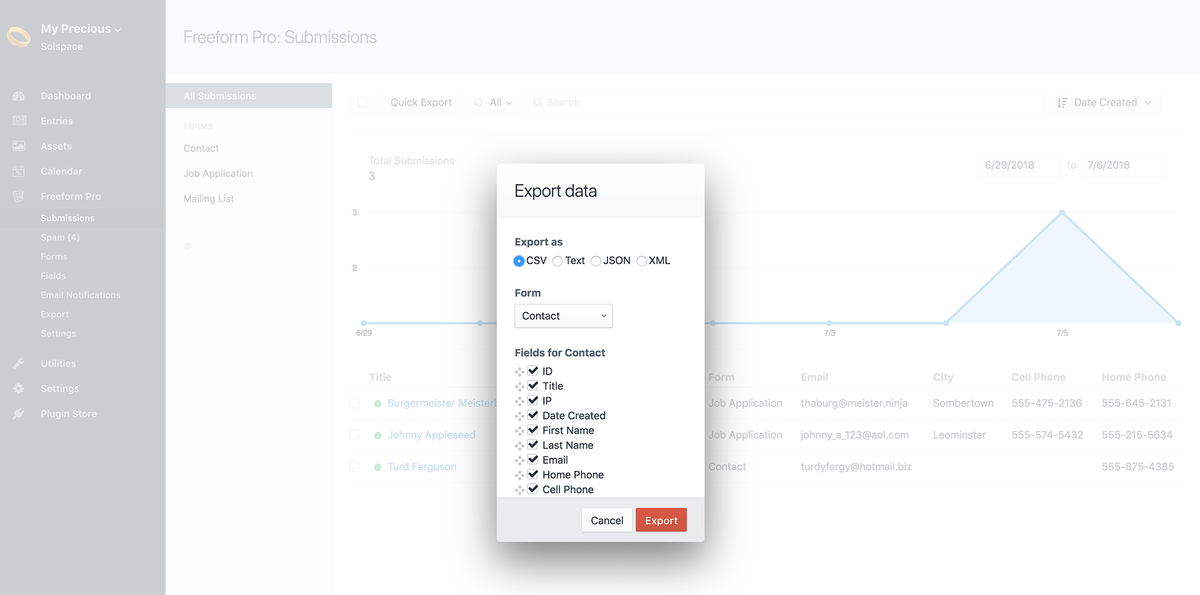Click the search magnifier icon

pos(537,102)
